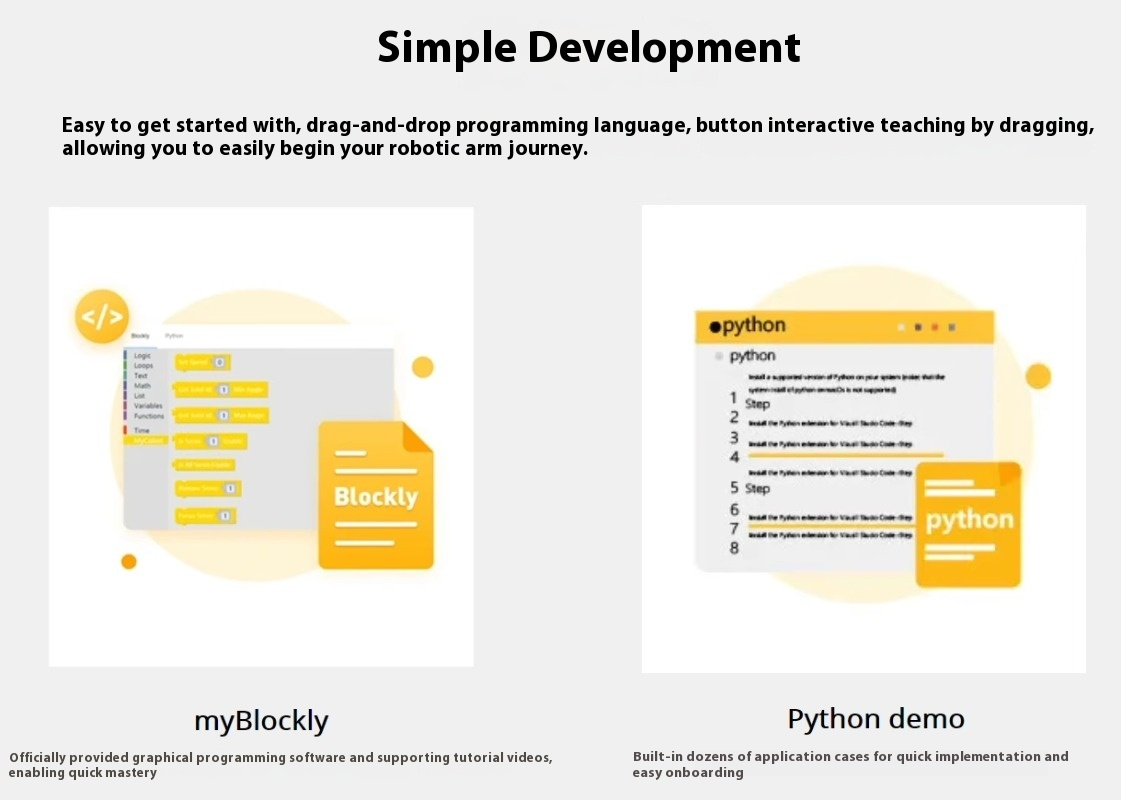Click the red dot in python window header

pyautogui.click(x=934, y=327)
